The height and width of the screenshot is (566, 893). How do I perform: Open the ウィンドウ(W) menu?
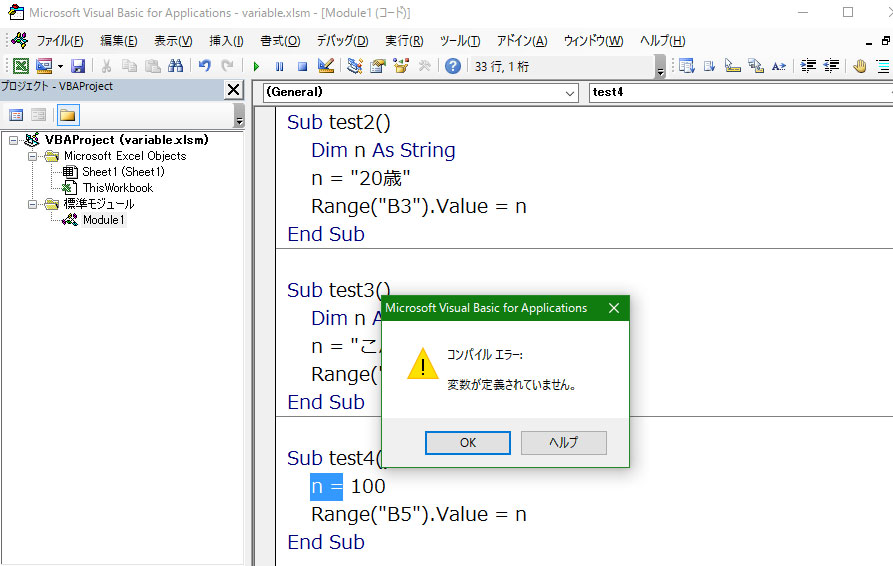[593, 41]
